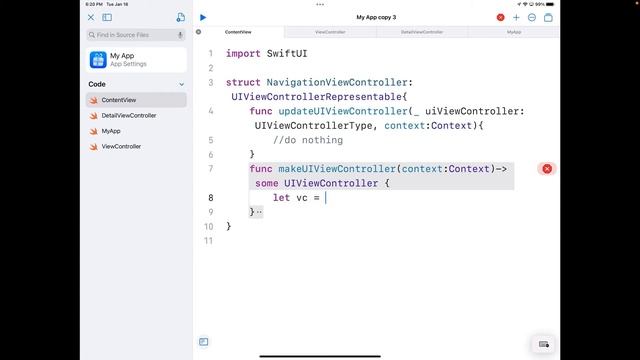Open the ellipsis more options circle icon
Screen dimensions: 640x360
532,18
